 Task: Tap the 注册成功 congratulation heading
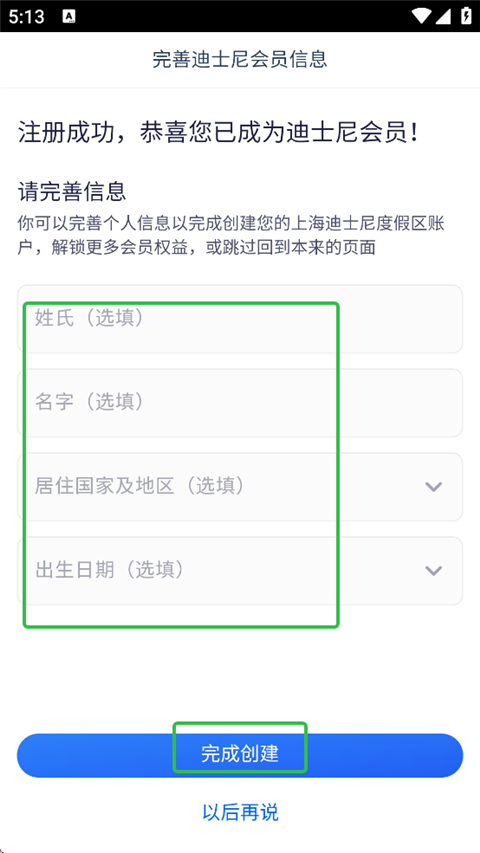coord(219,133)
